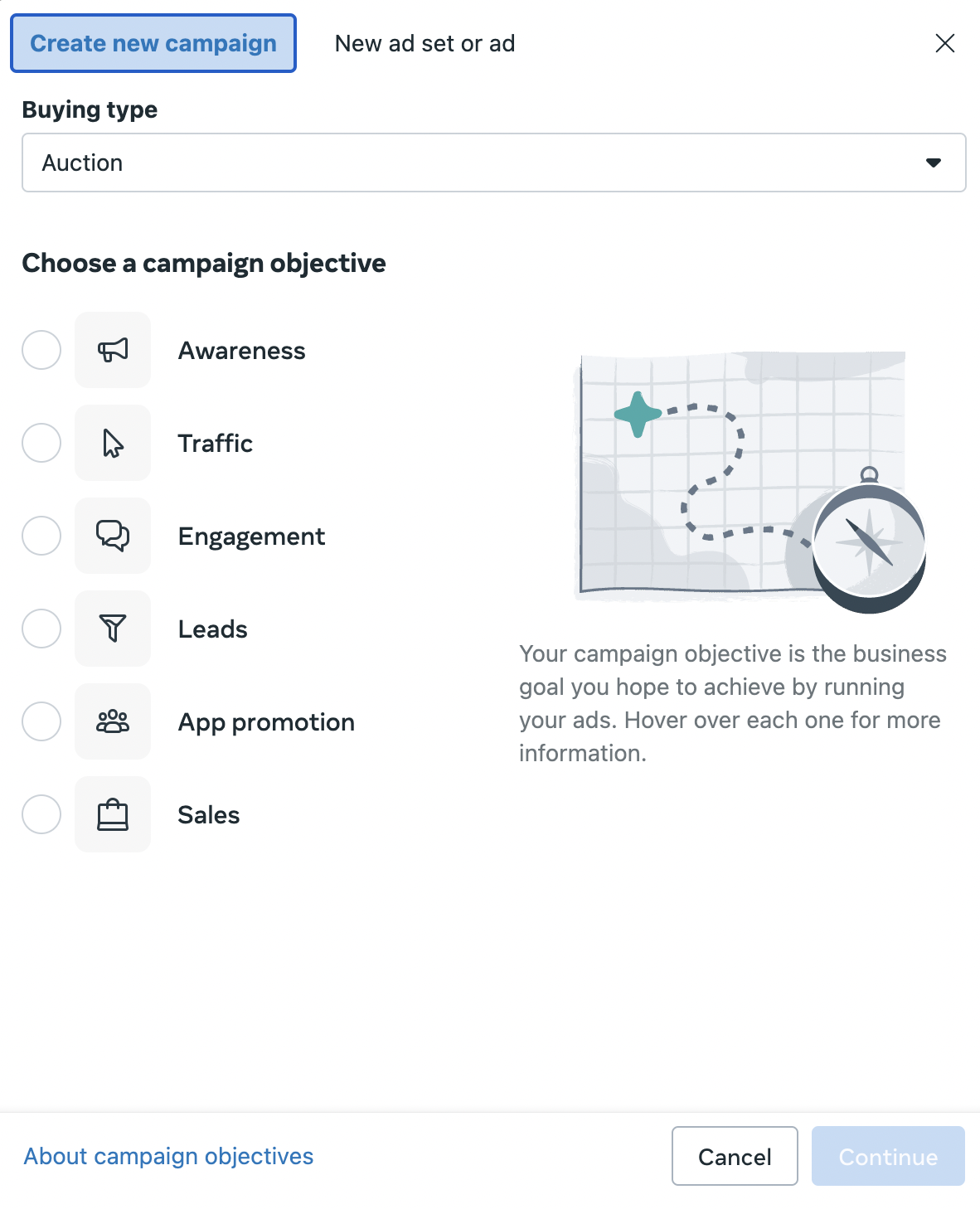This screenshot has height=1209, width=980.
Task: Select the Awareness radio button
Action: click(41, 350)
